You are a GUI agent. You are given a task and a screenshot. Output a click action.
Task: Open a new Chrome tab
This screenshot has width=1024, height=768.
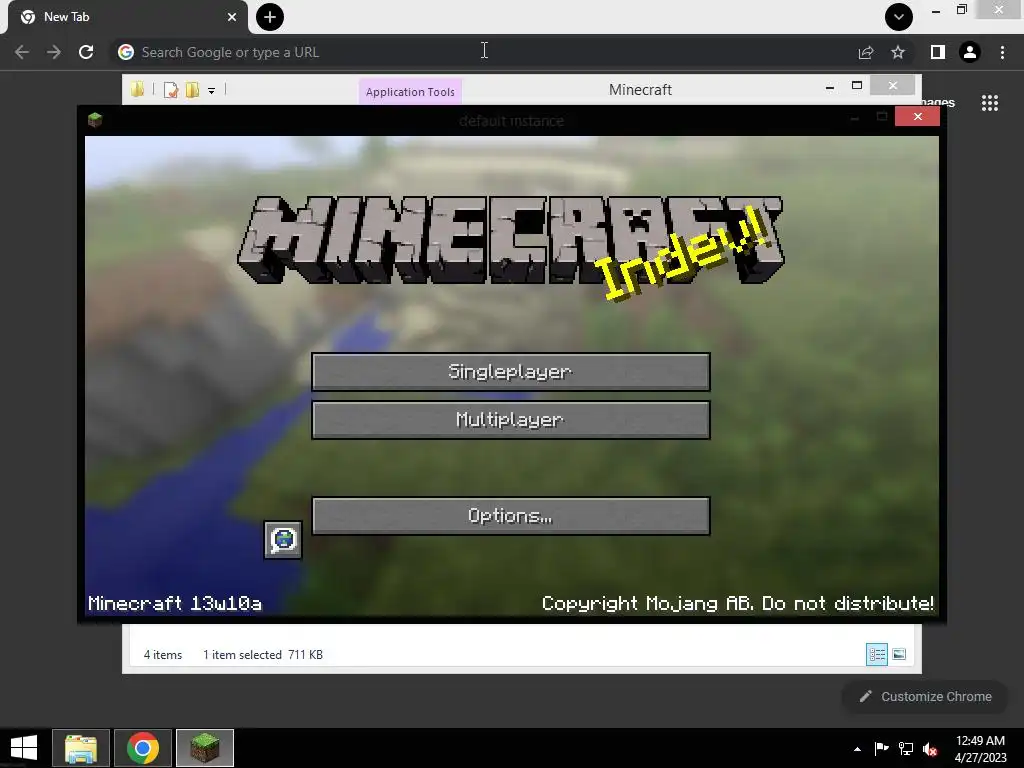[270, 17]
